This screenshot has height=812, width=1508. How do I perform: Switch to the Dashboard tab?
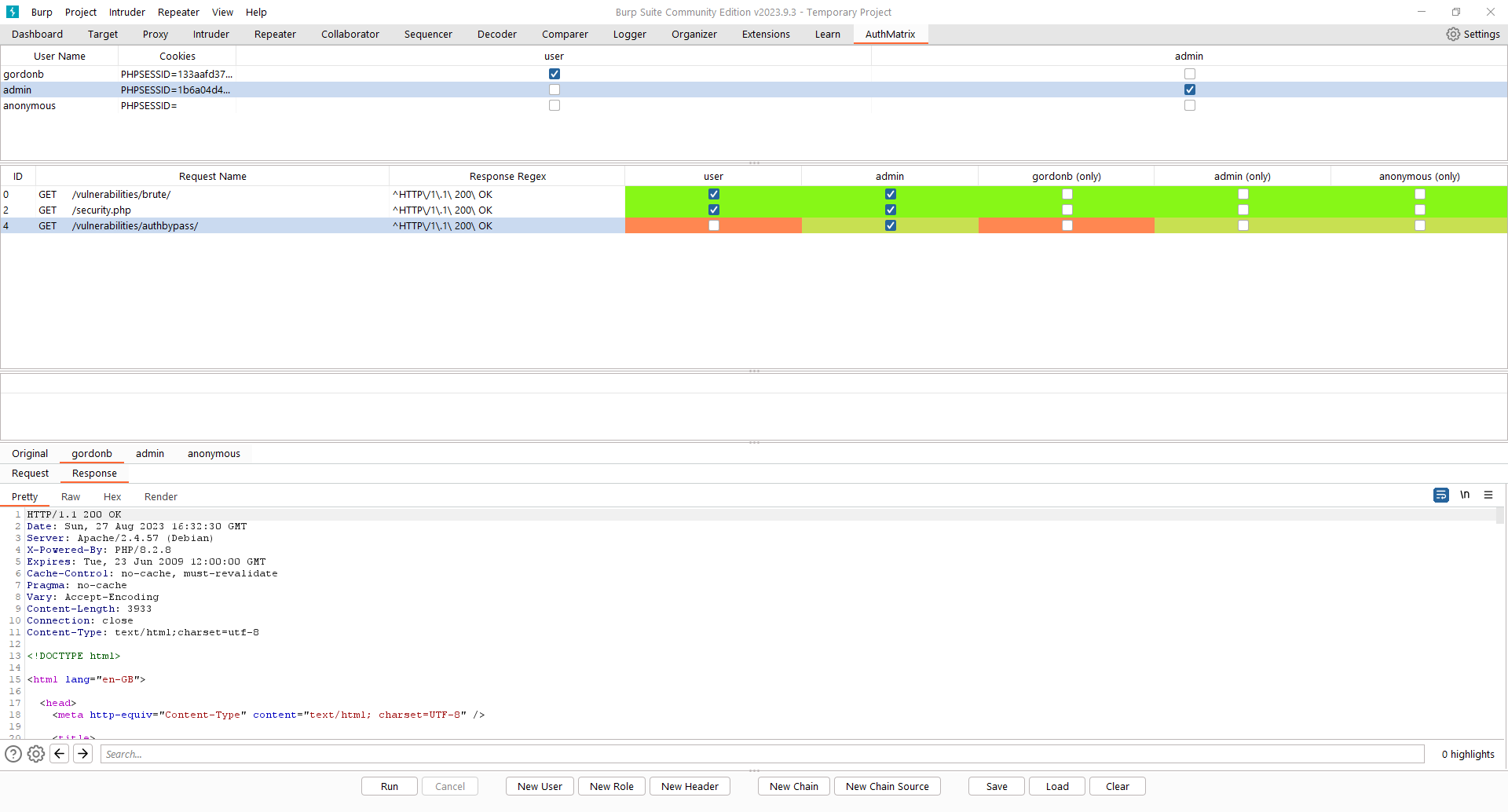pos(37,34)
